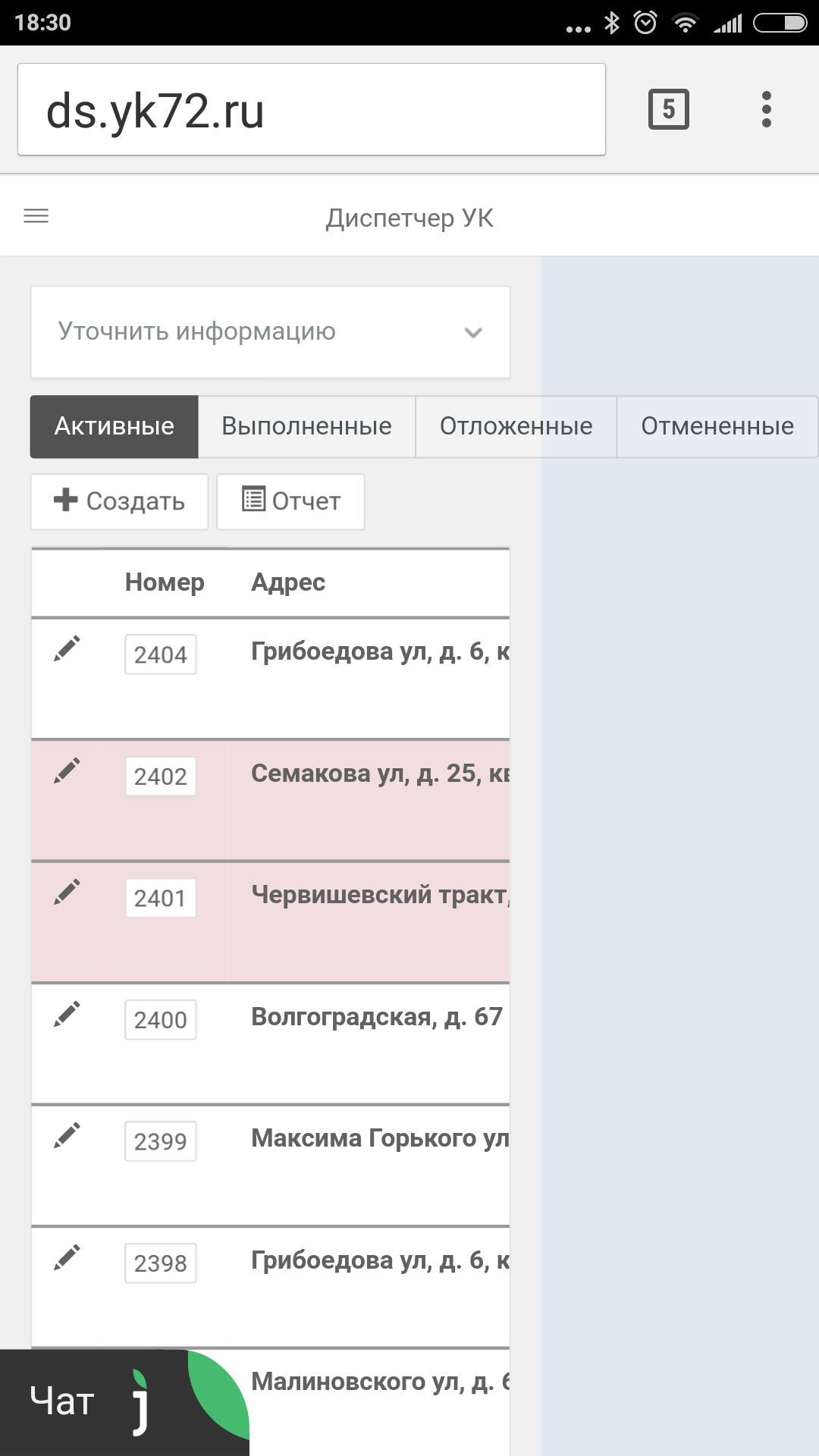Open the Чат chat widget
The width and height of the screenshot is (819, 1456).
[x=91, y=1401]
